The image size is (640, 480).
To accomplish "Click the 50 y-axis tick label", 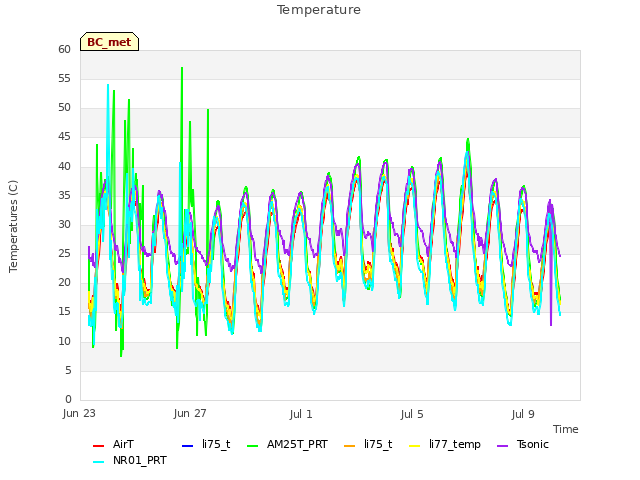I will click(64, 108).
